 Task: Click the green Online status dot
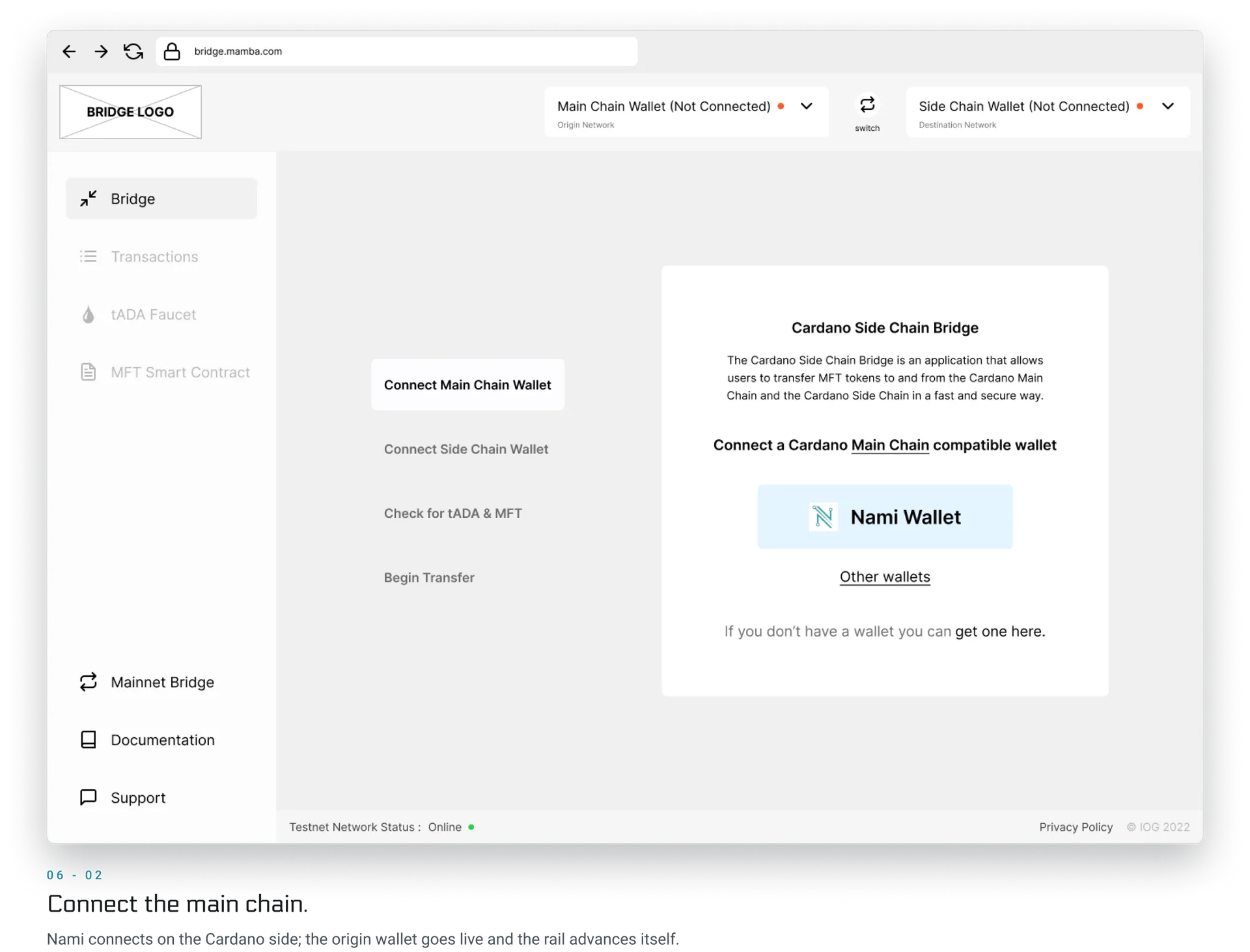pos(471,827)
